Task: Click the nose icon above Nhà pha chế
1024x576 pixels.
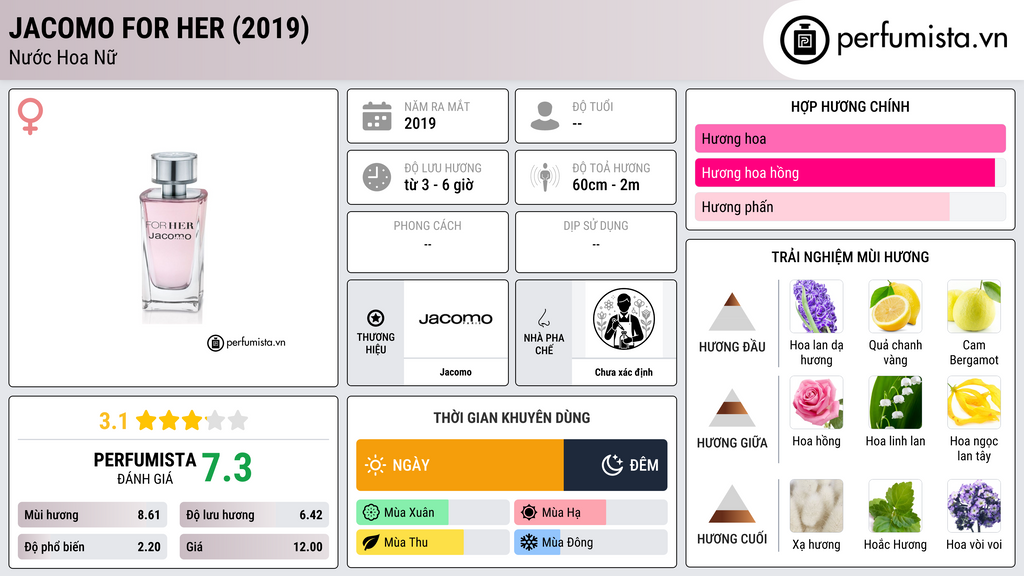Action: click(543, 318)
